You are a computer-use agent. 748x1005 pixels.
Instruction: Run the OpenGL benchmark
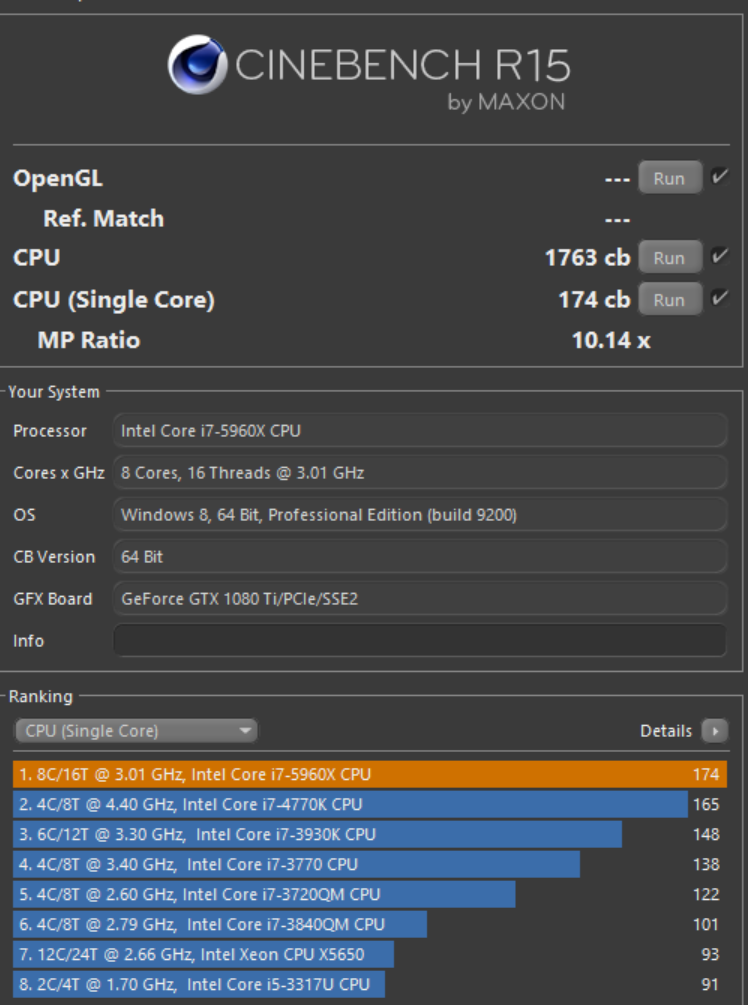pyautogui.click(x=669, y=178)
